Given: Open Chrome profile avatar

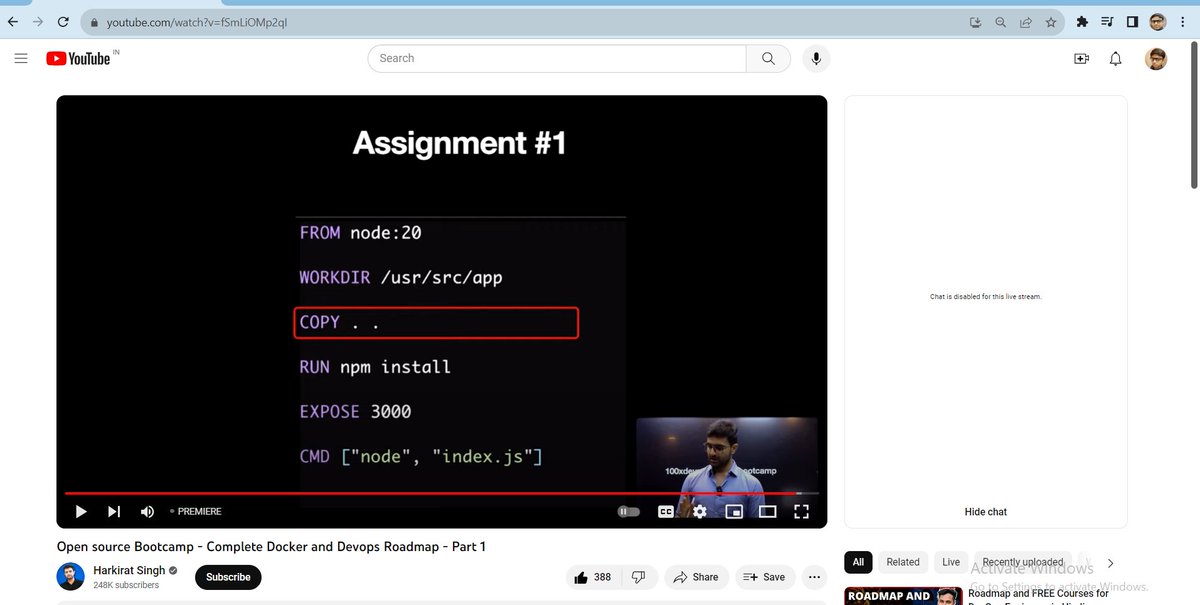Looking at the screenshot, I should coord(1157,21).
